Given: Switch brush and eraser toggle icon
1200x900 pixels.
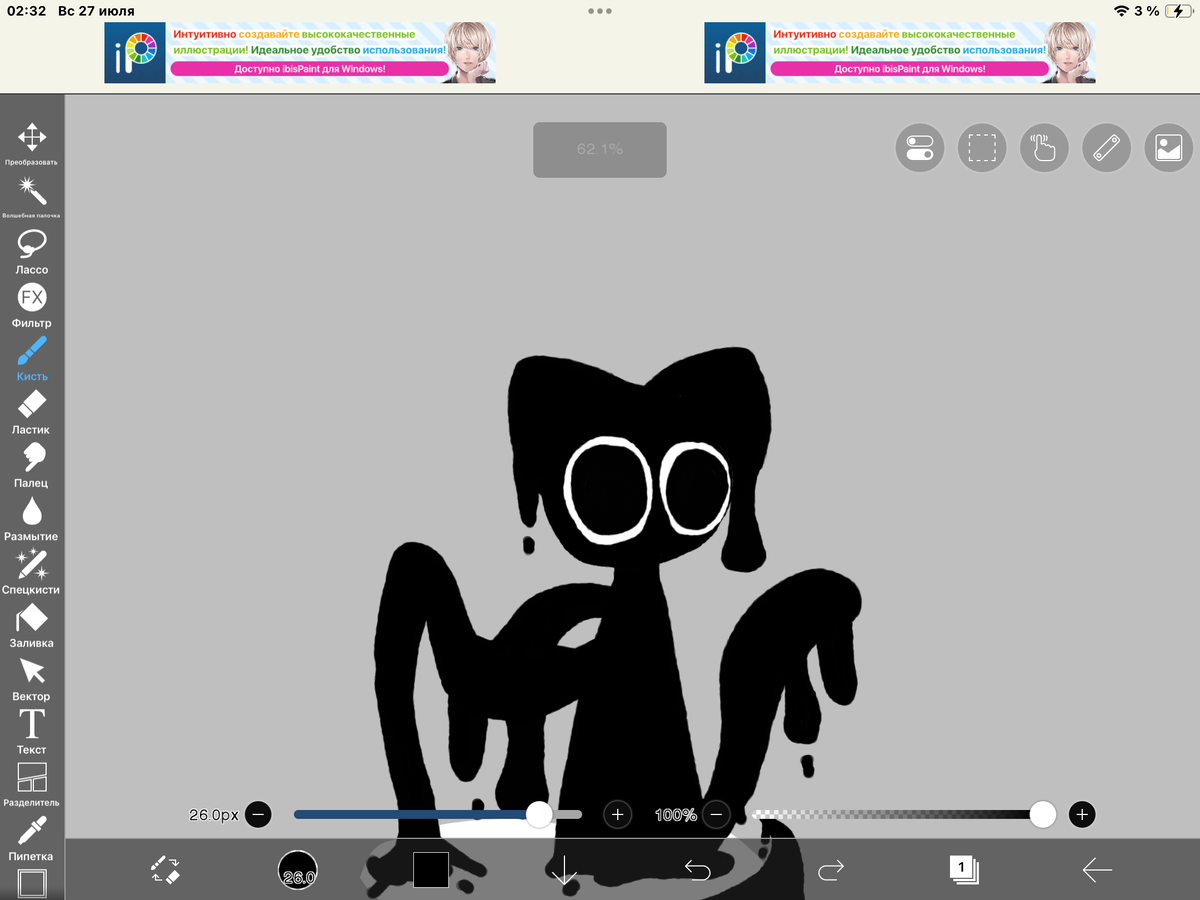Looking at the screenshot, I should click(x=165, y=869).
